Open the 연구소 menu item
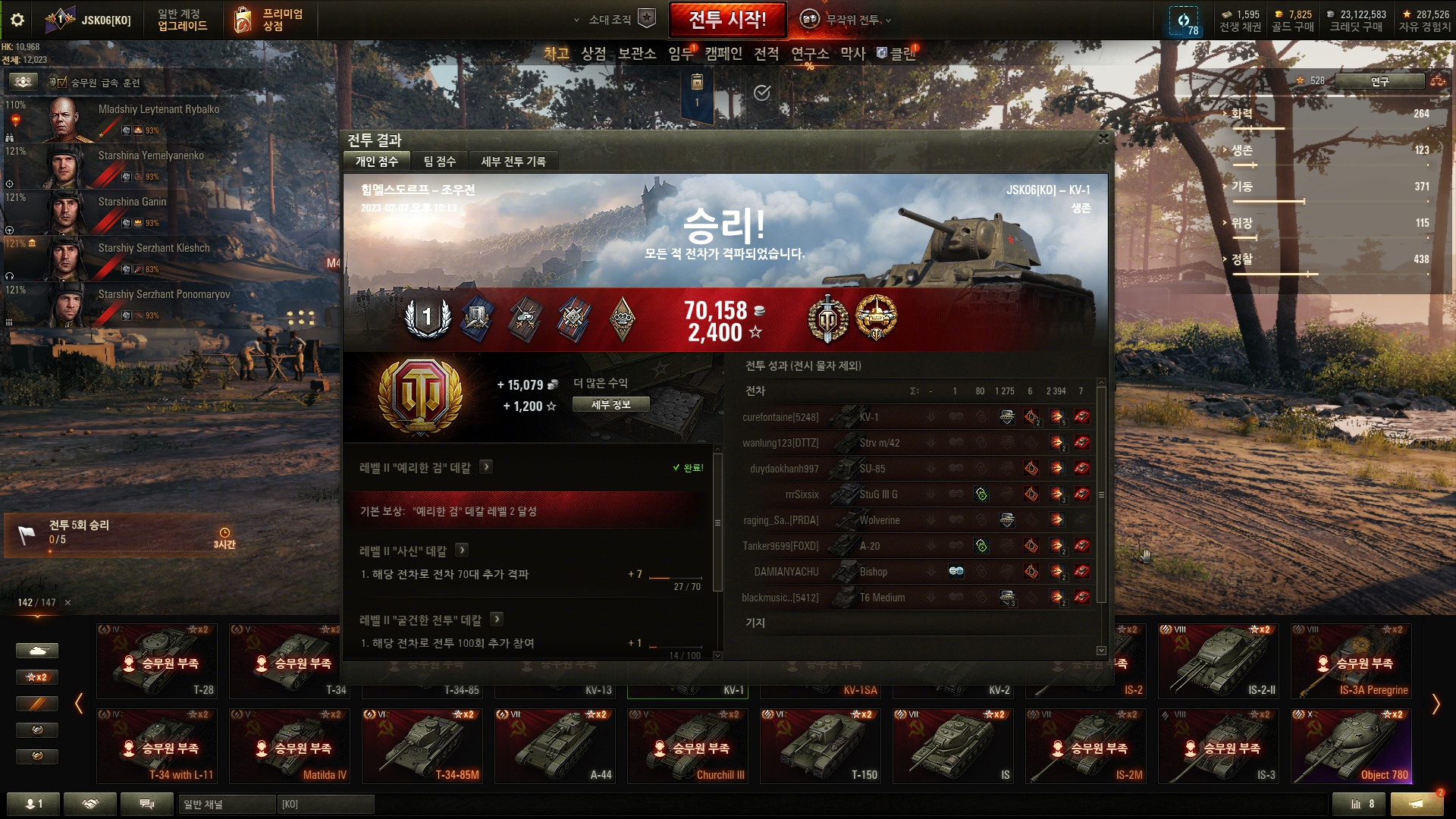The height and width of the screenshot is (819, 1456). pyautogui.click(x=810, y=54)
